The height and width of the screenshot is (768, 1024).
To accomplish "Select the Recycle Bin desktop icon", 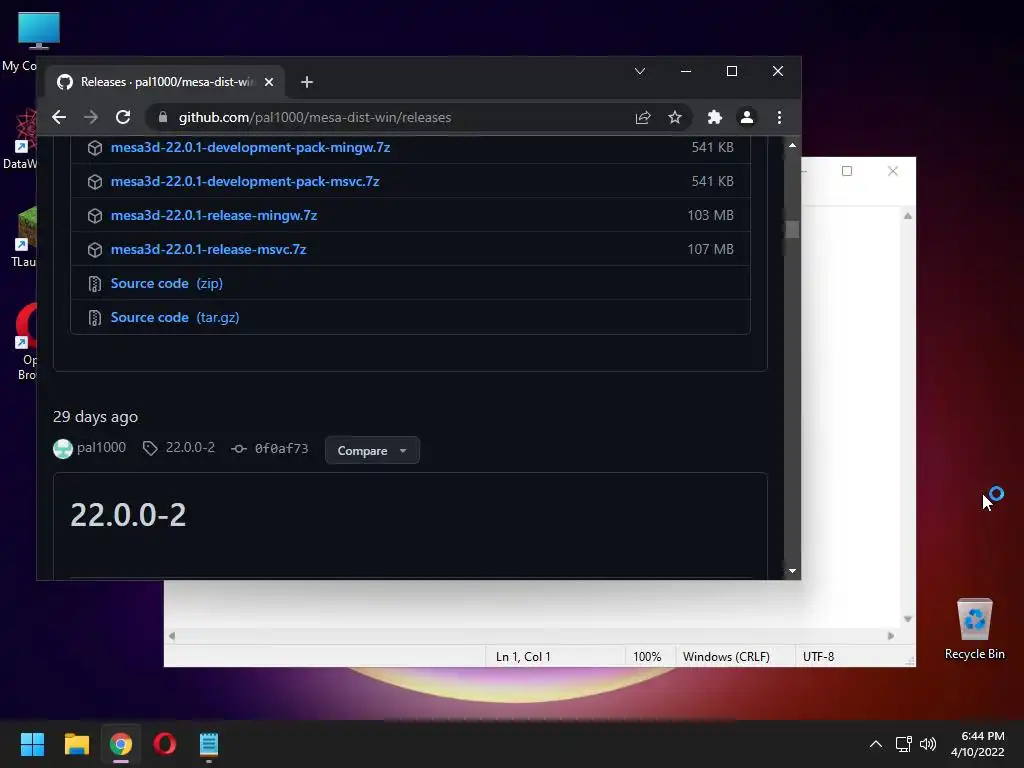I will tap(974, 628).
